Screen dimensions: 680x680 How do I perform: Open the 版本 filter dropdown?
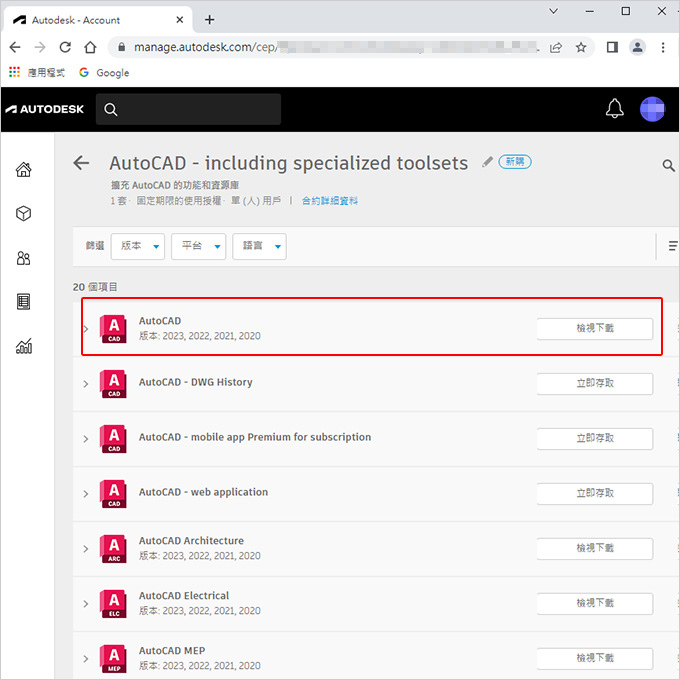[137, 246]
